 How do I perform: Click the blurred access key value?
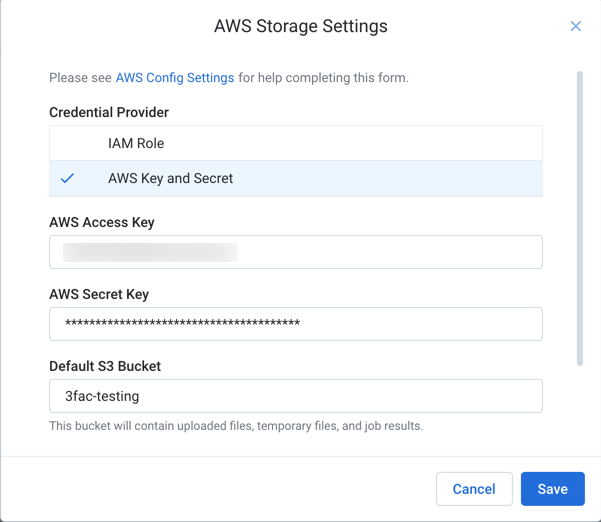click(x=150, y=252)
